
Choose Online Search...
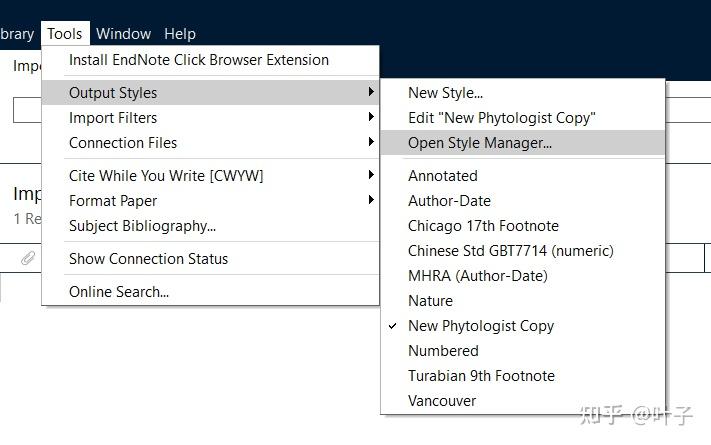(210, 292)
